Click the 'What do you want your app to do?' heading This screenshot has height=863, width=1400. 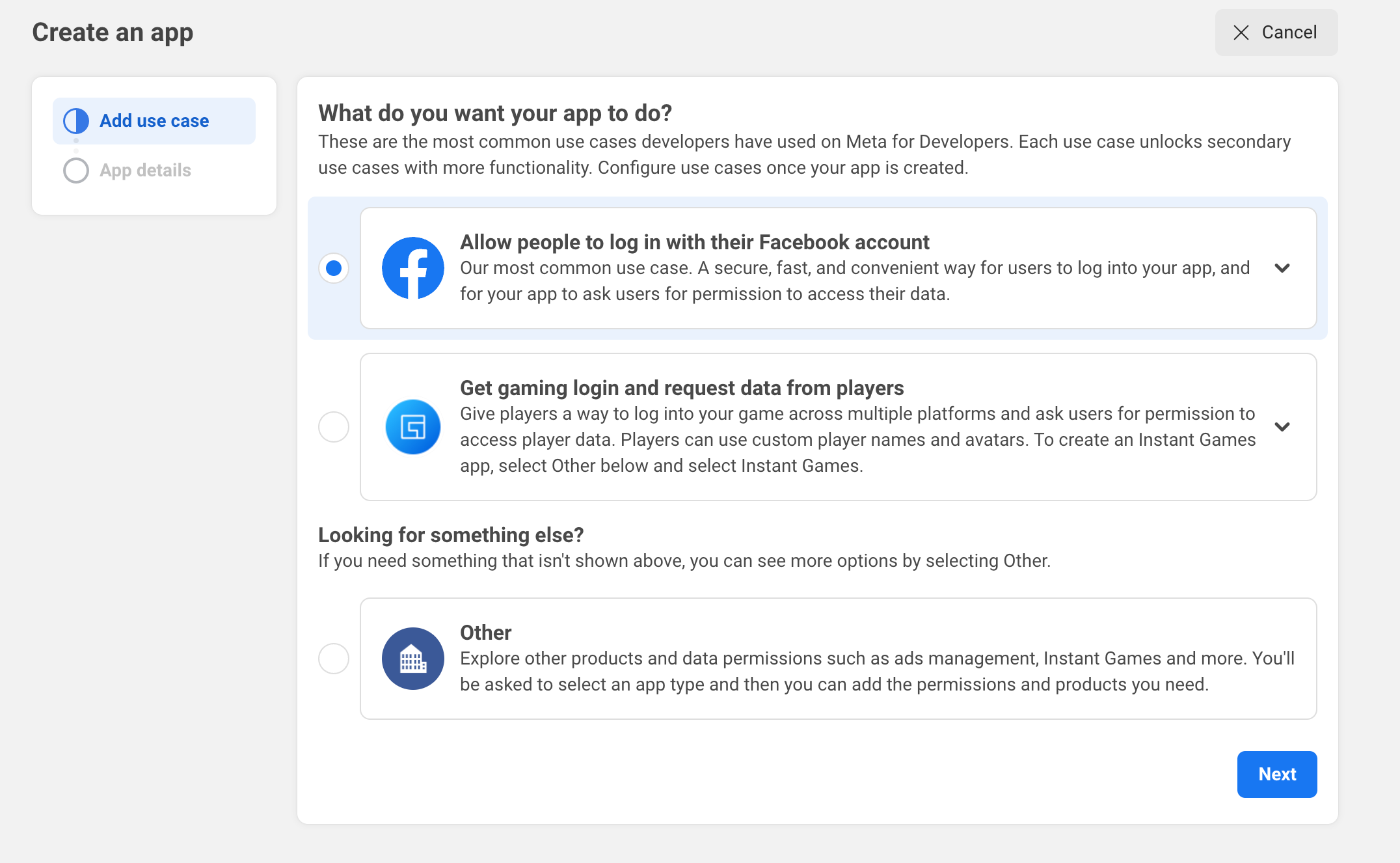tap(495, 113)
